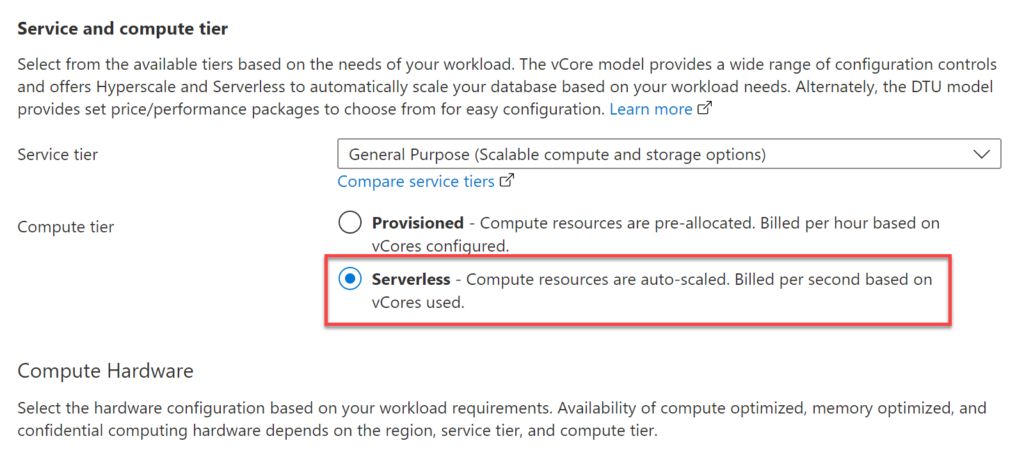
Task: Open the Learn more link
Action: 651,108
